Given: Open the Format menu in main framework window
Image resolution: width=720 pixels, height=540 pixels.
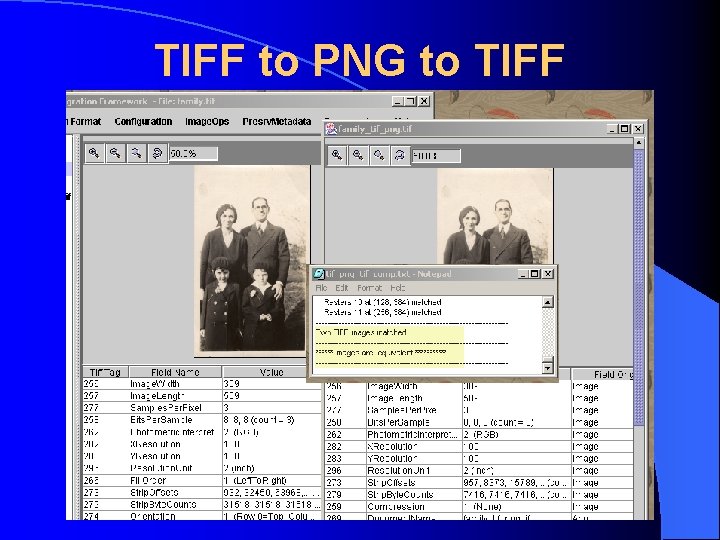Looking at the screenshot, I should click(85, 122).
